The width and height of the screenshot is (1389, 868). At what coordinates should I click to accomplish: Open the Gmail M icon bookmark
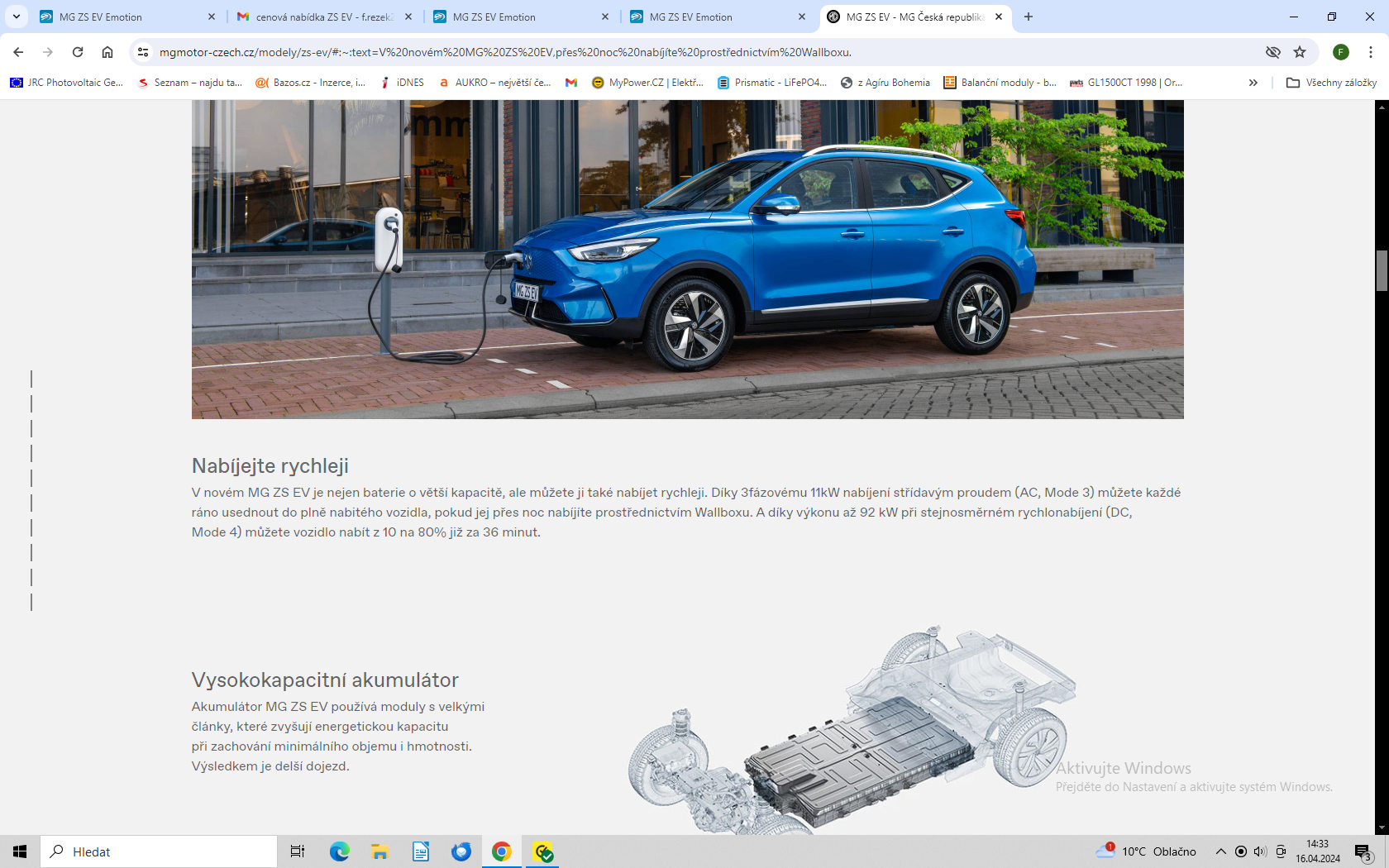(x=571, y=83)
